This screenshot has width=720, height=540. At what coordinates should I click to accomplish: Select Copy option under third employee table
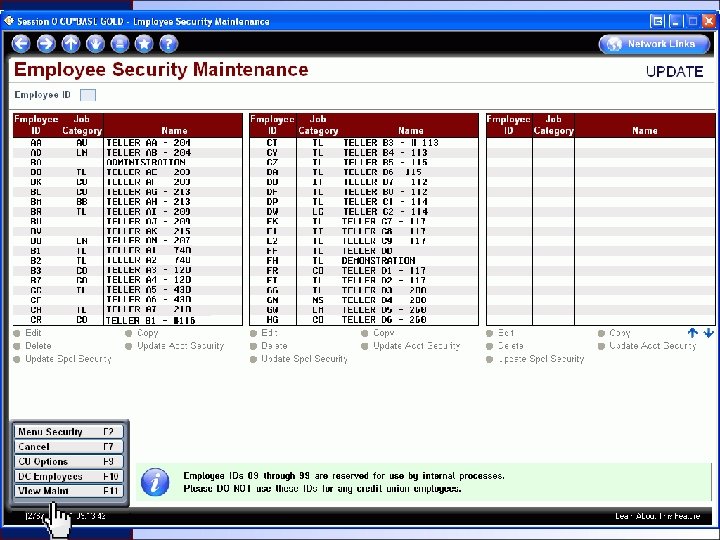coord(614,333)
